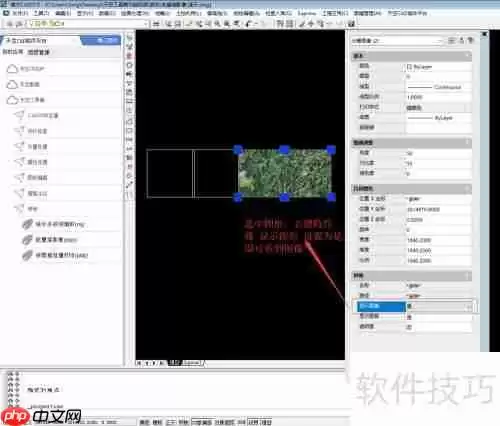Viewport: 500px width, 426px height.
Task: Switch to the Layout1 tab below the drawing
Action: (x=192, y=363)
